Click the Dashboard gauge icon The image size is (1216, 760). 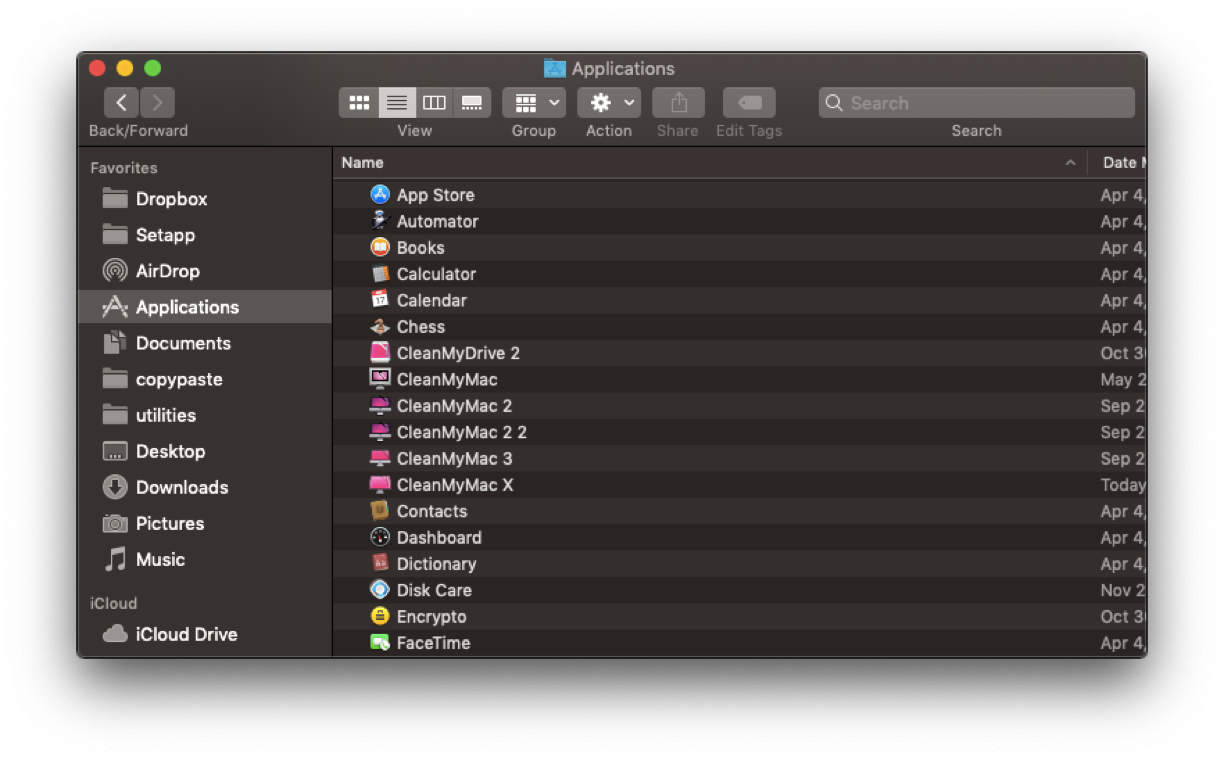tap(380, 537)
